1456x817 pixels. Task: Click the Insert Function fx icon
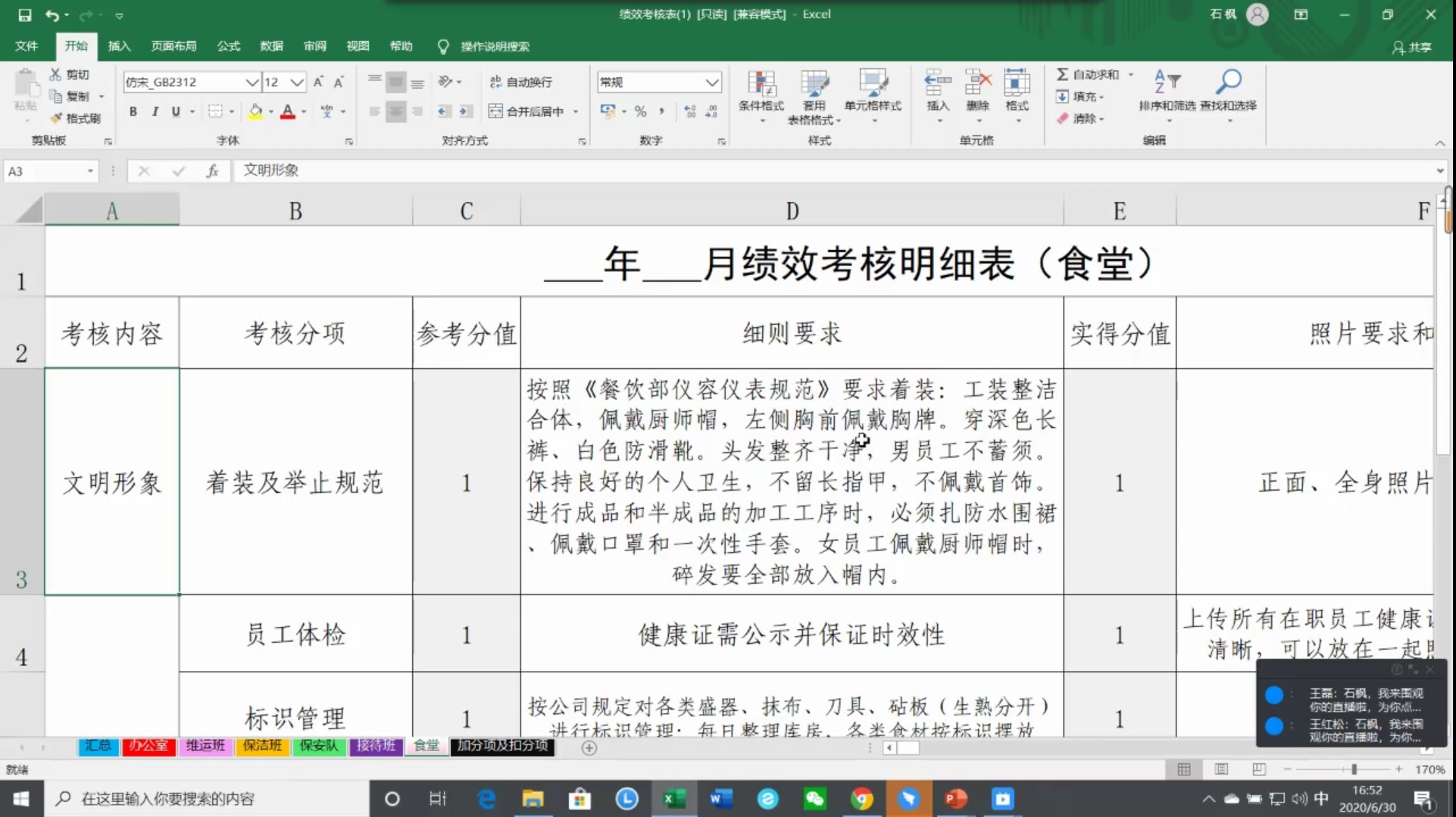click(212, 171)
